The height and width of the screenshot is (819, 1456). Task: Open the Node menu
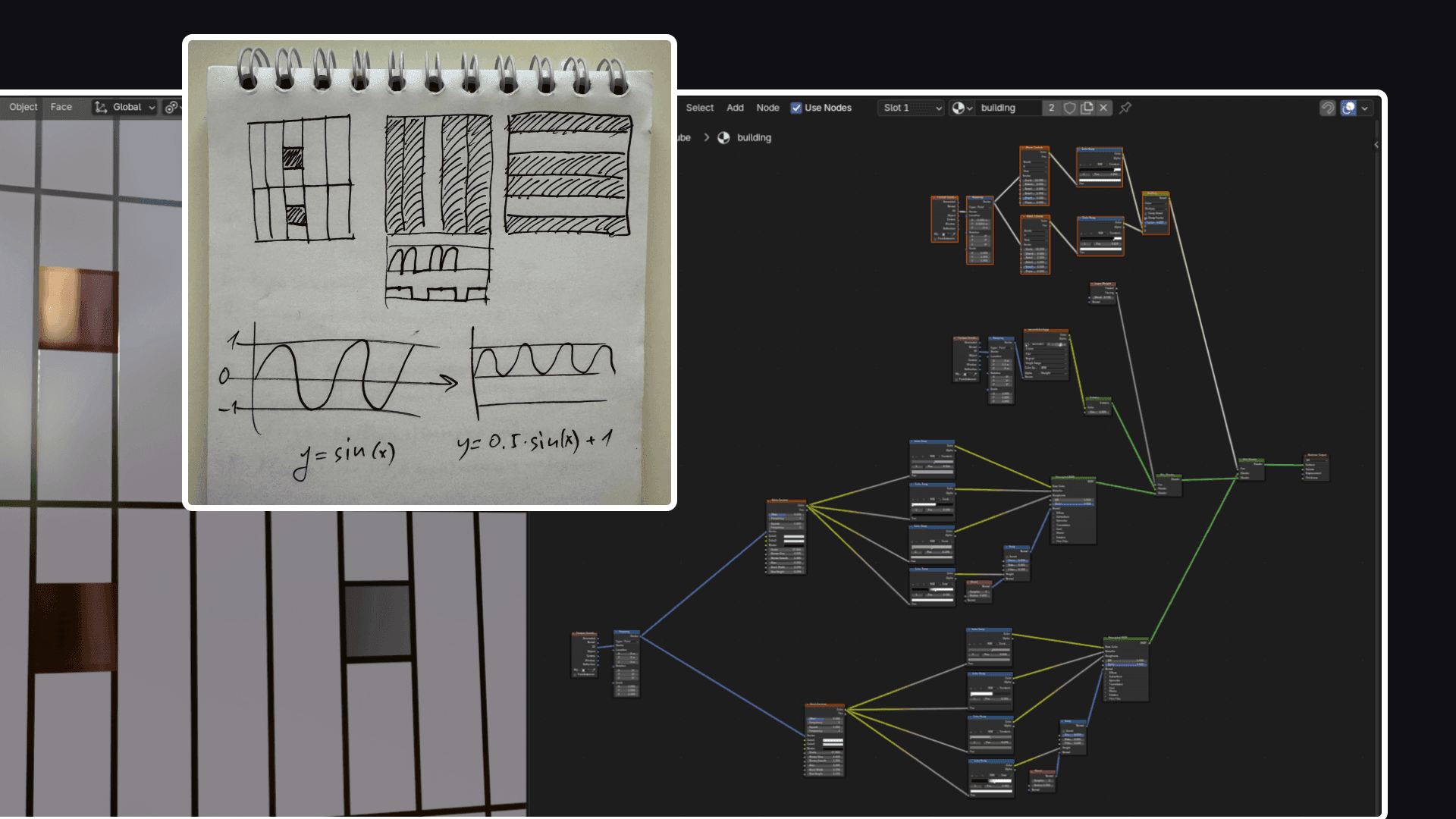point(767,108)
